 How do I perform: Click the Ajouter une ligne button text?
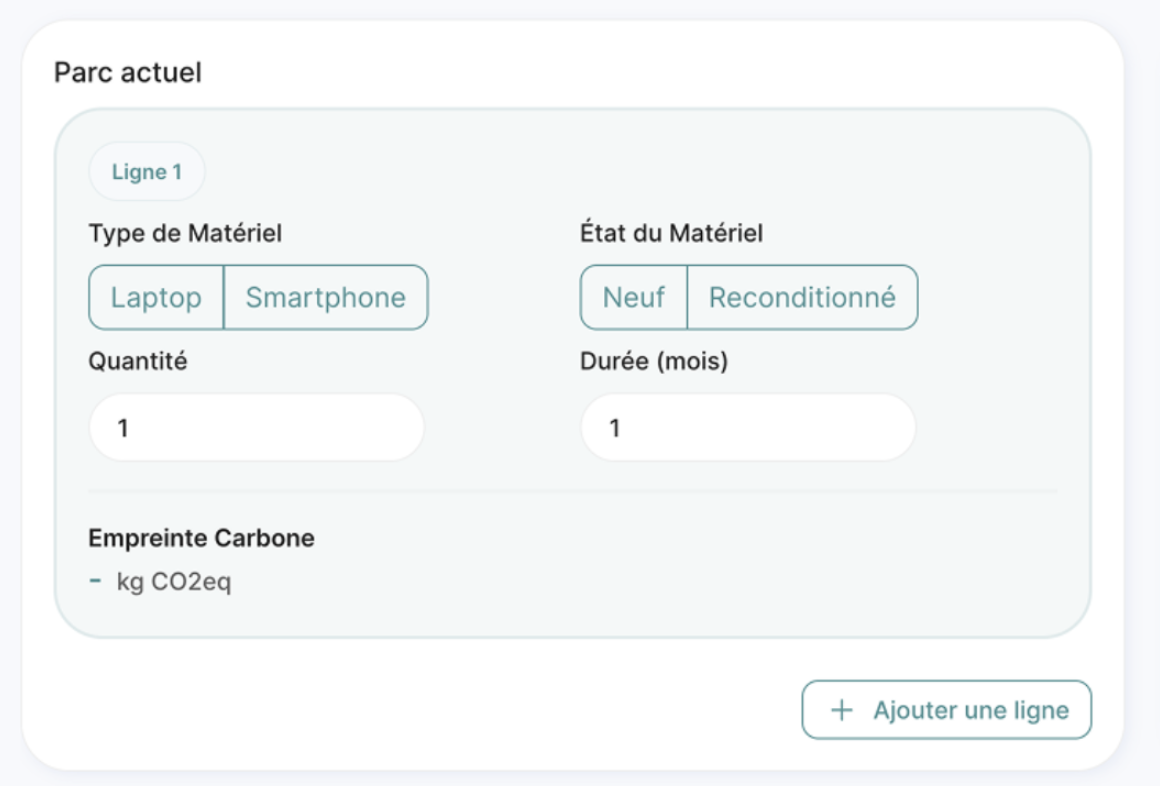(971, 711)
